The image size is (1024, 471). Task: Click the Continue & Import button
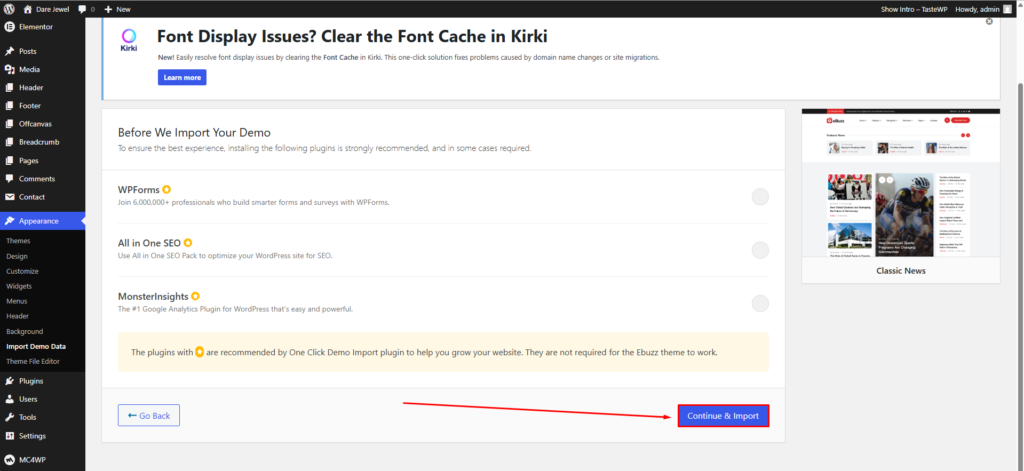click(723, 415)
